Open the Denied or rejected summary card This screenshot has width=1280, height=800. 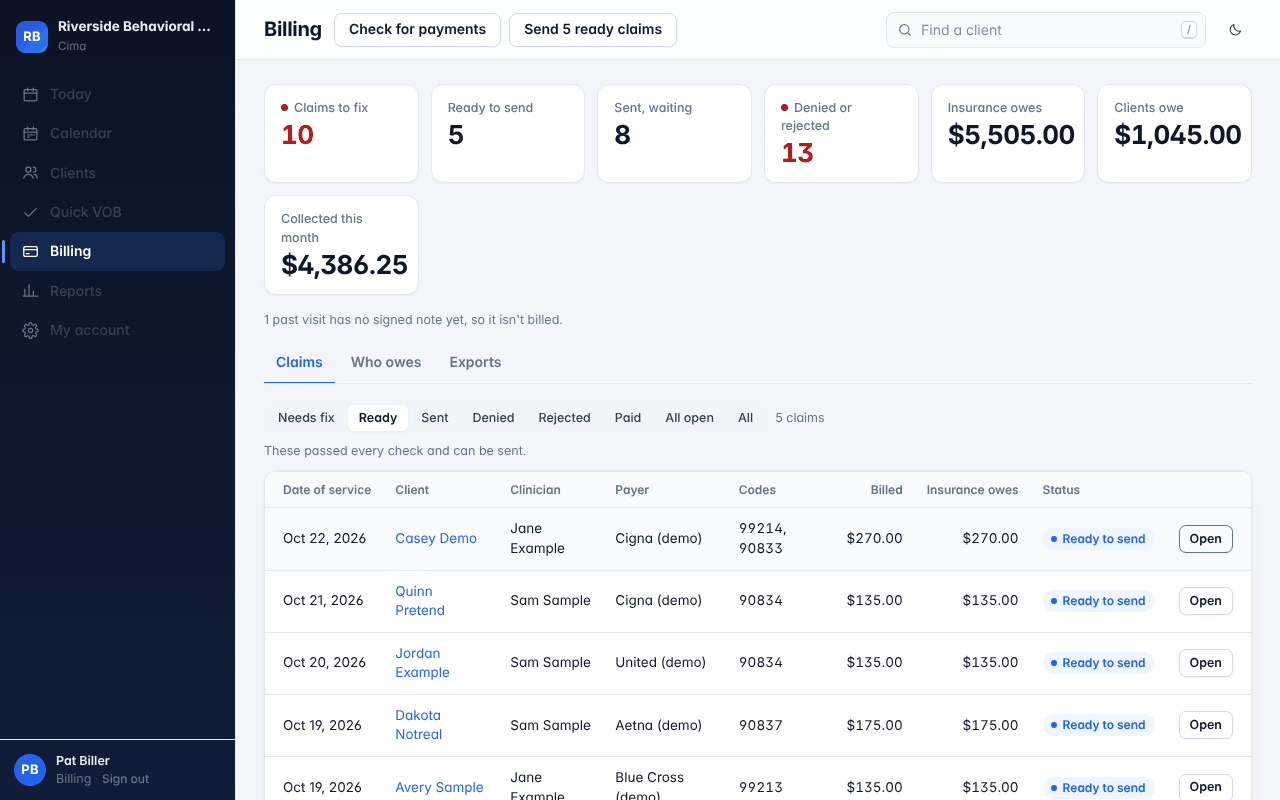tap(841, 134)
